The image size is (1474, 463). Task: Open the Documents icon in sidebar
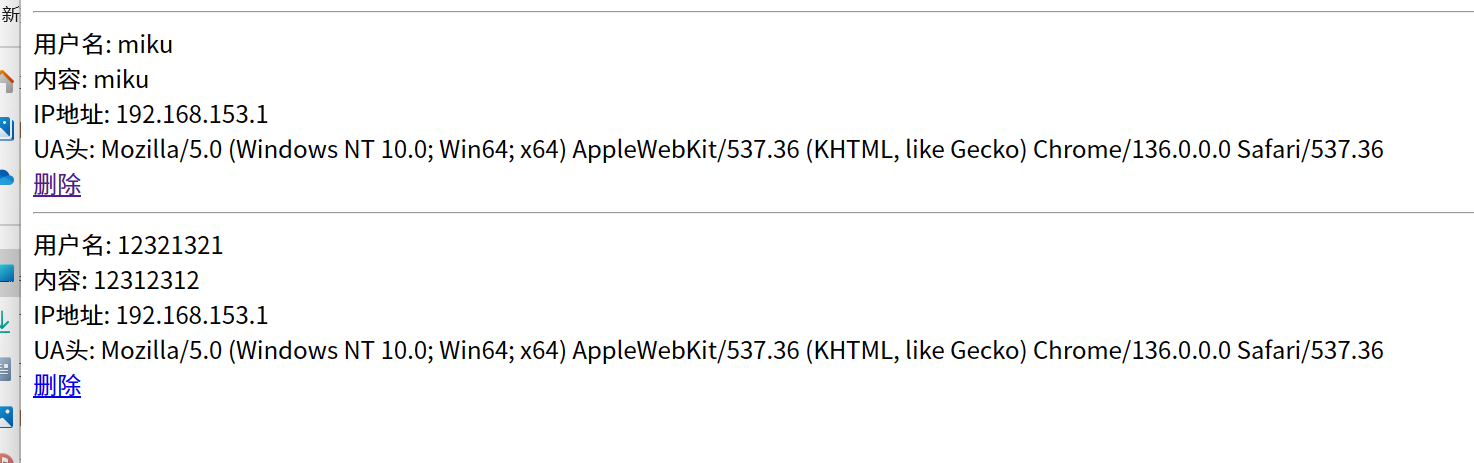(x=8, y=370)
